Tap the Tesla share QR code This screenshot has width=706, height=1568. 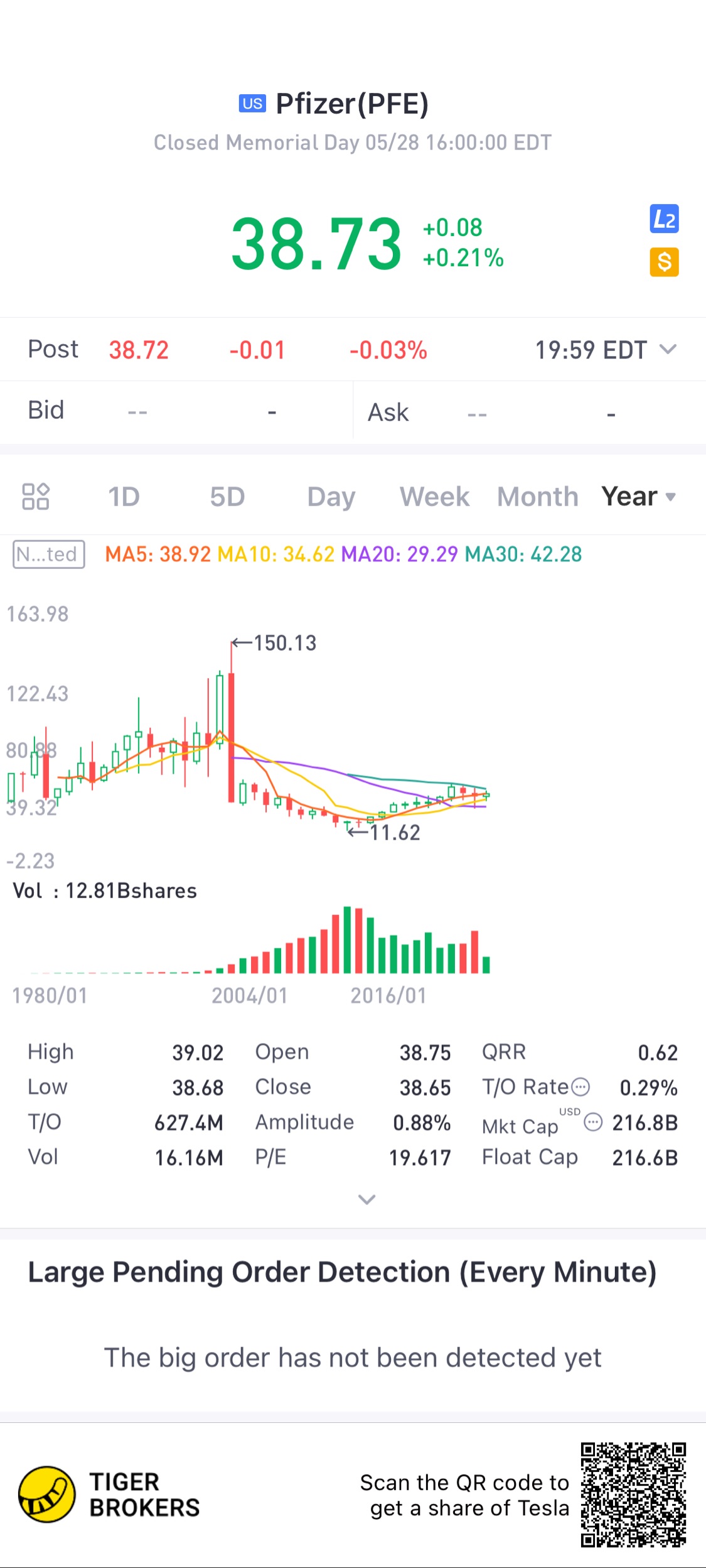(633, 1495)
